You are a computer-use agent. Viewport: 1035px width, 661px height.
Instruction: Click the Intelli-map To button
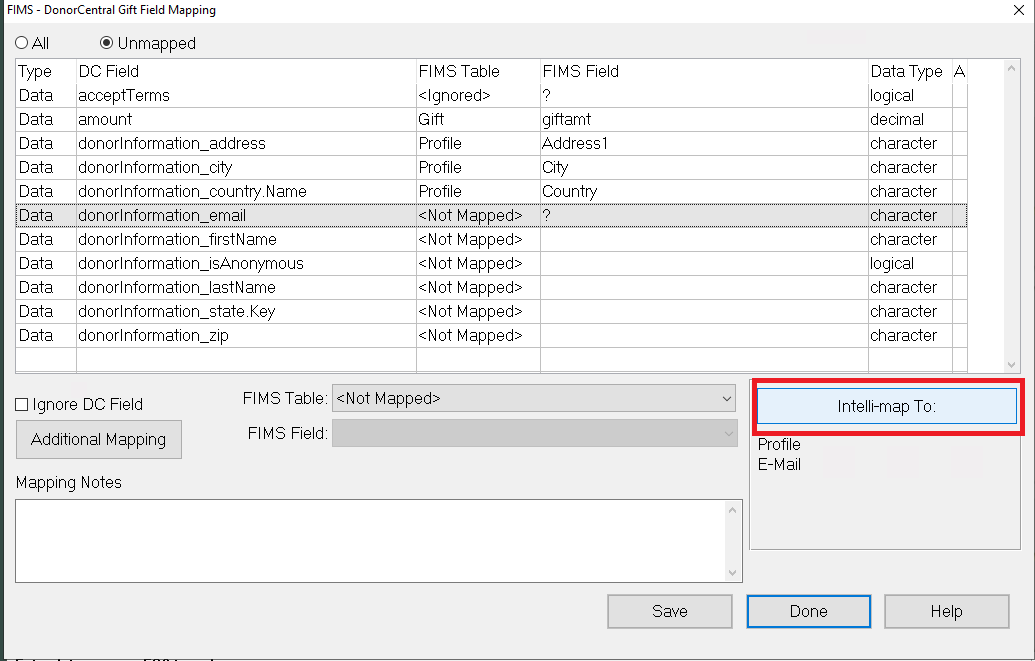click(x=886, y=406)
